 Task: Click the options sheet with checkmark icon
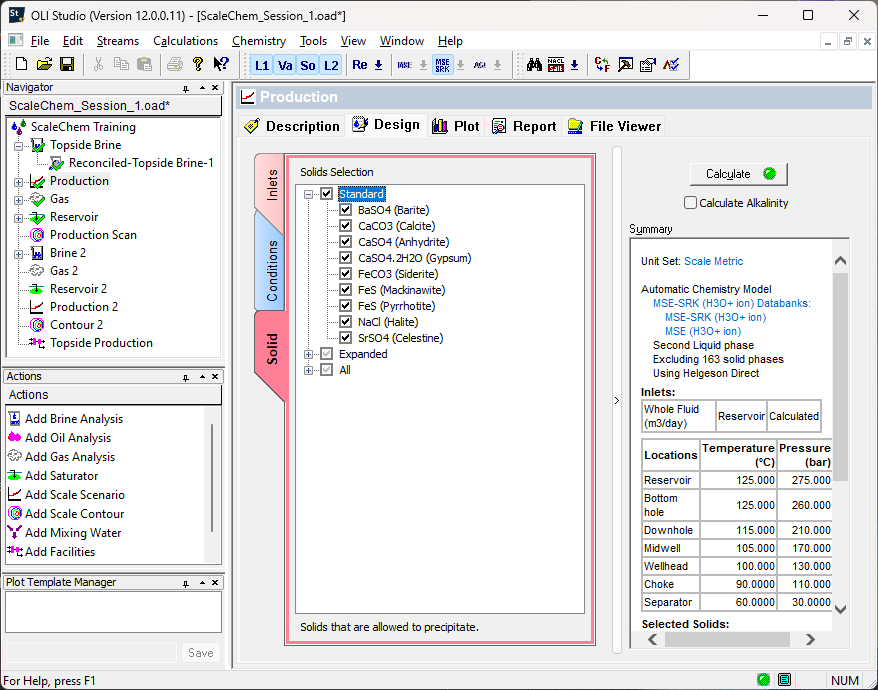tap(648, 66)
